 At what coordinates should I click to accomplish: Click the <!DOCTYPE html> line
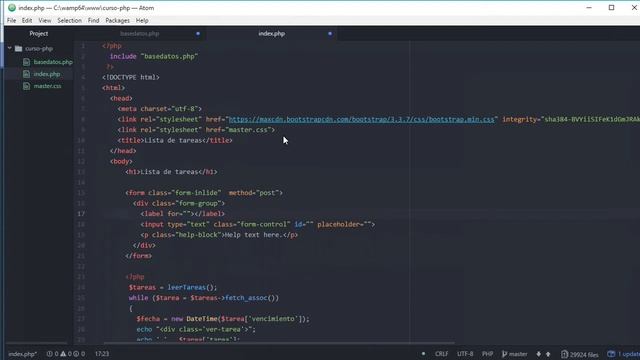pyautogui.click(x=131, y=77)
